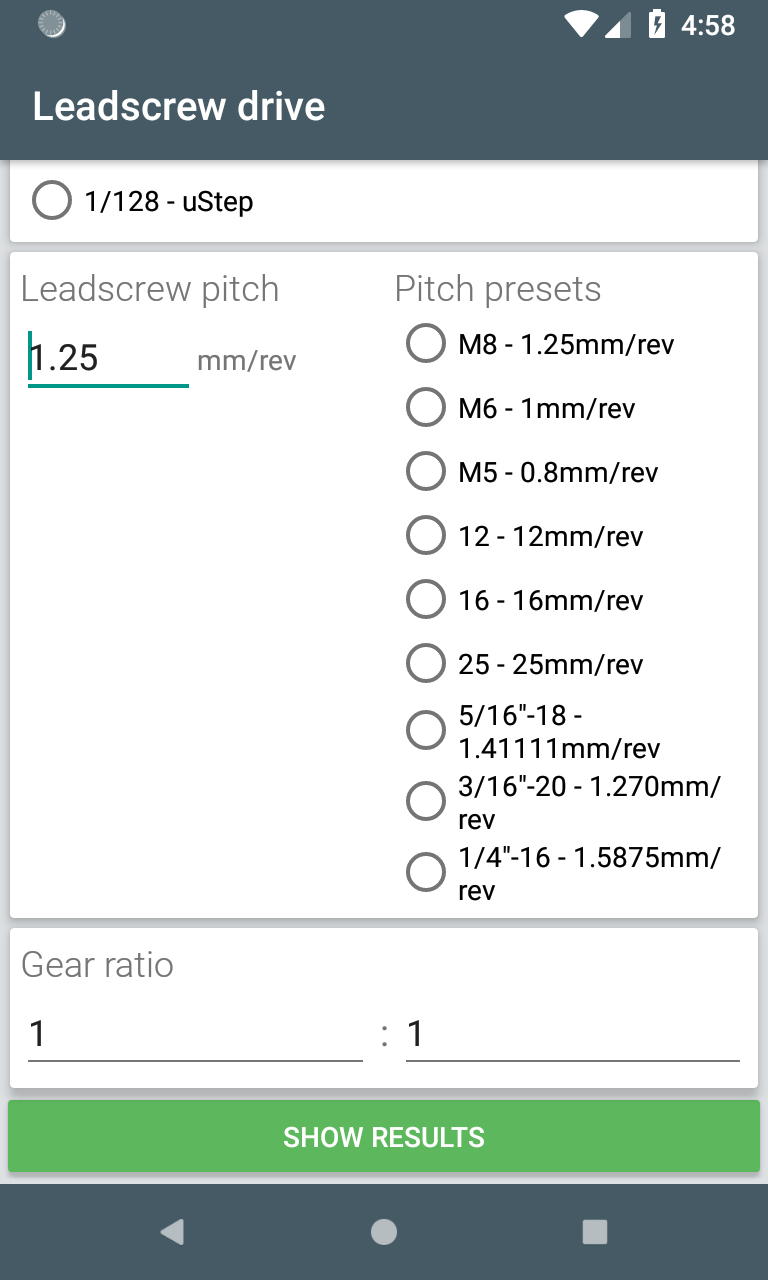The height and width of the screenshot is (1280, 768).
Task: Choose the M6 - 1mm/rev preset
Action: coord(520,408)
